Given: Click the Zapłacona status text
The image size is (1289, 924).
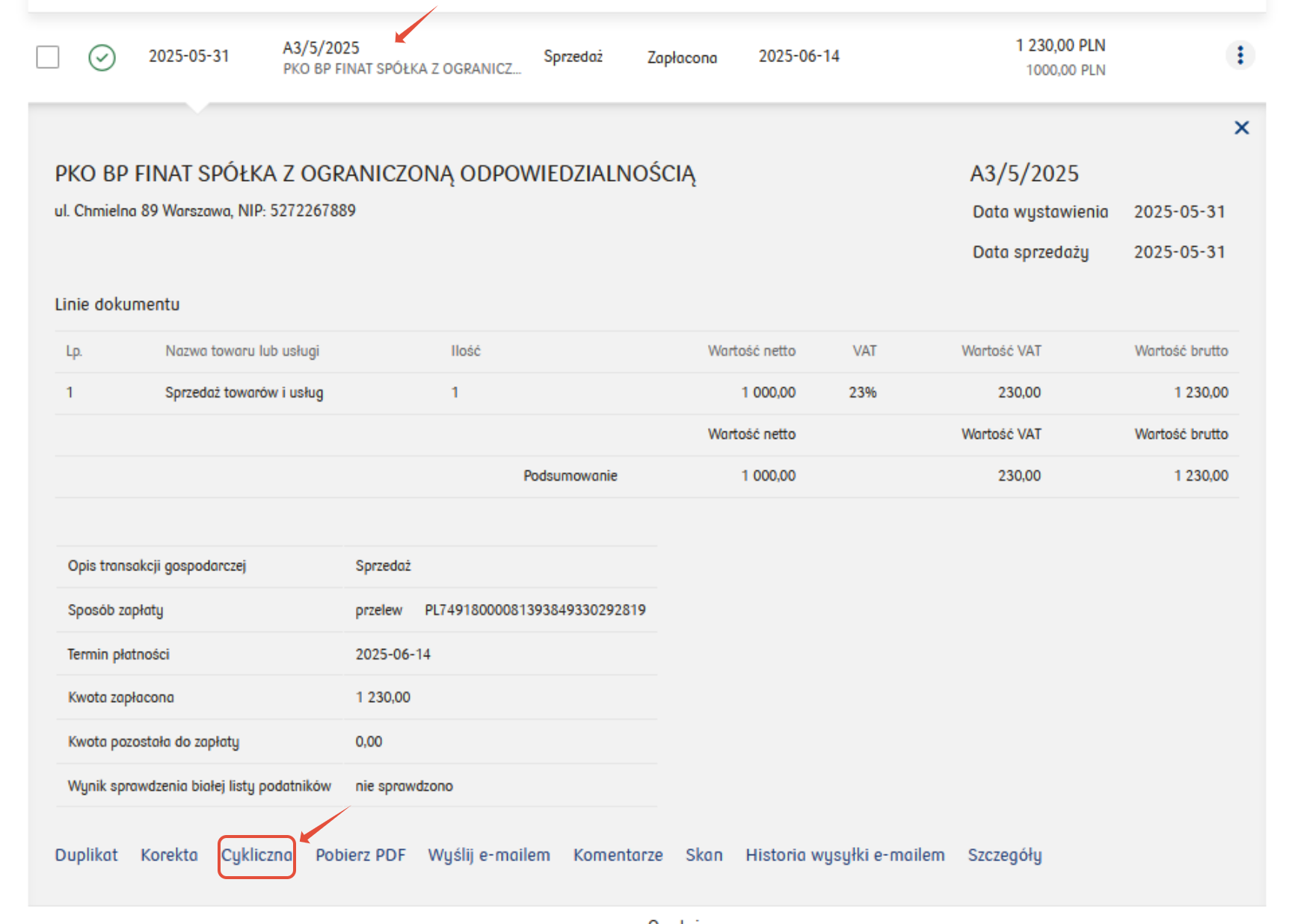Looking at the screenshot, I should (x=682, y=58).
